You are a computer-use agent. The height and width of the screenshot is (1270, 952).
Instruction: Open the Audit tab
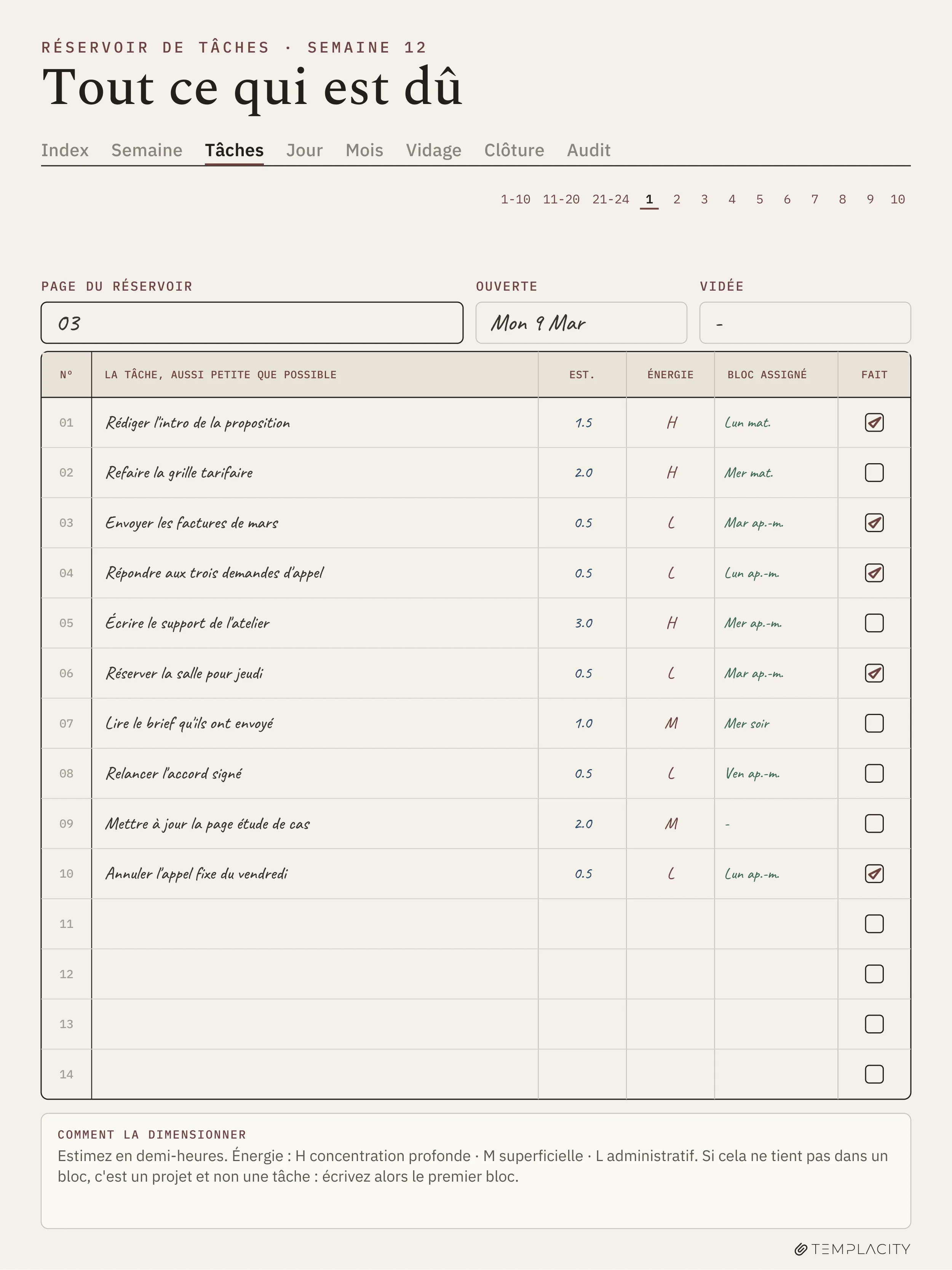click(x=589, y=150)
